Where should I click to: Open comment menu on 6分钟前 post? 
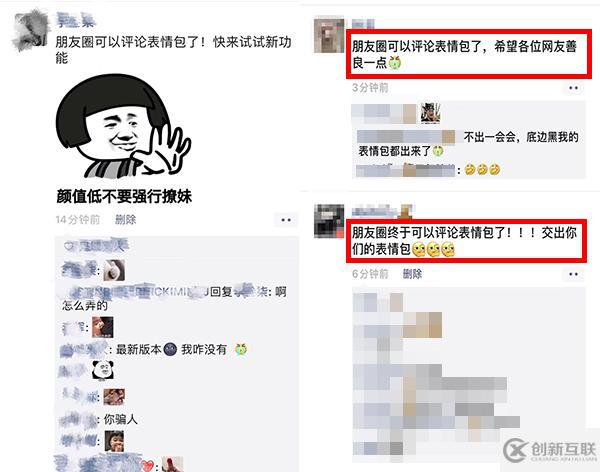(573, 274)
